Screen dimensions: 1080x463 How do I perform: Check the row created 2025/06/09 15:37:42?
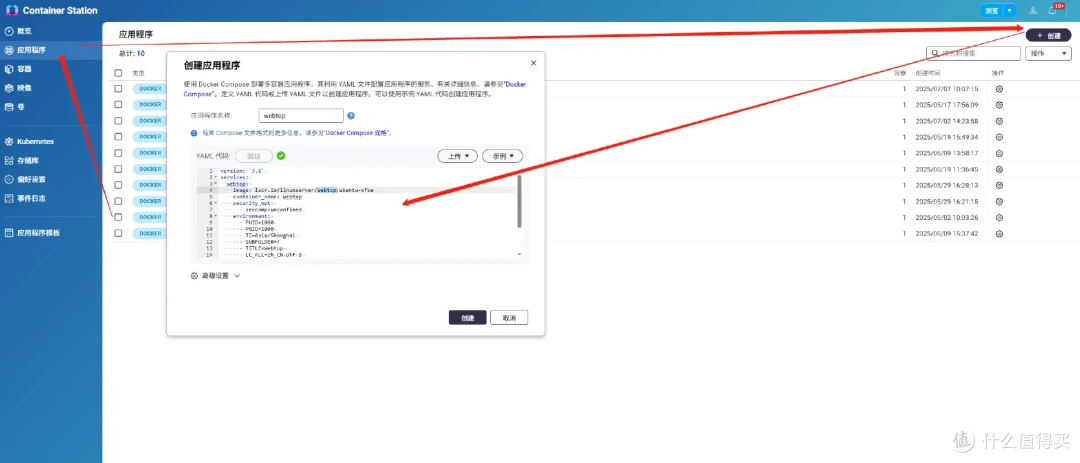tap(118, 234)
